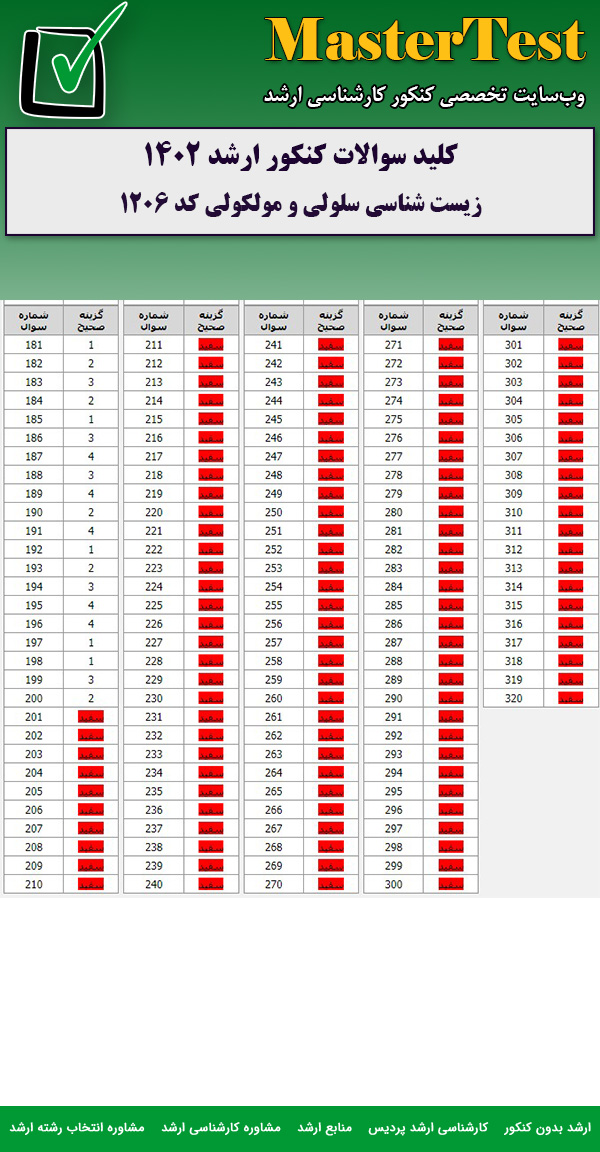This screenshot has height=1152, width=600.
Task: Click the red hidden answer for question 300
Action: tap(451, 884)
